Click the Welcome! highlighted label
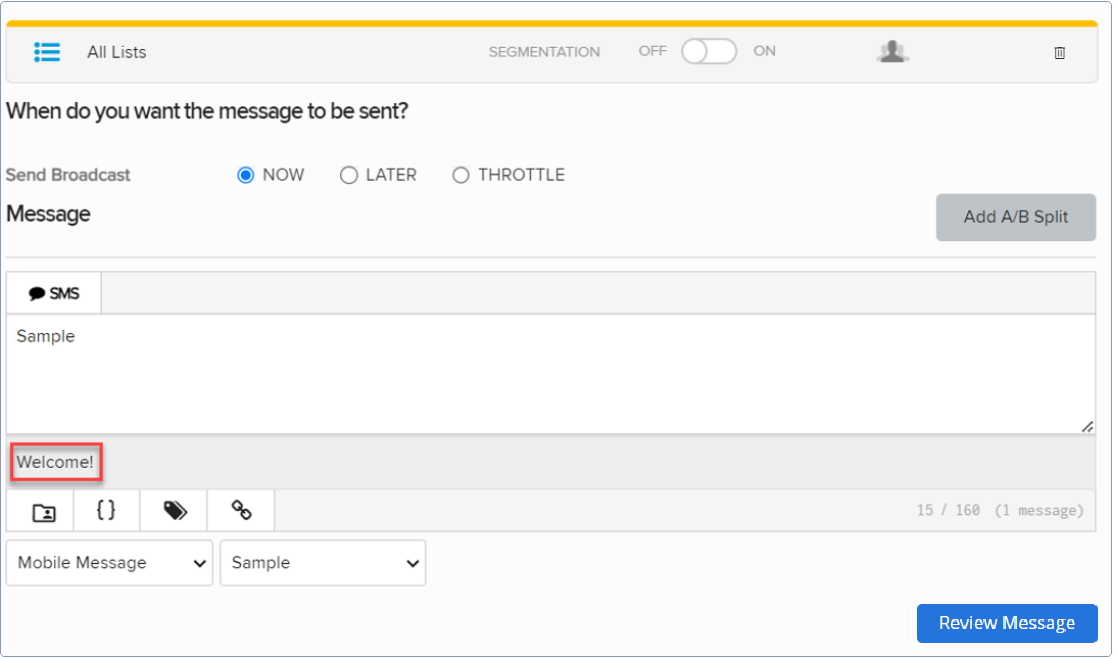 coord(55,462)
